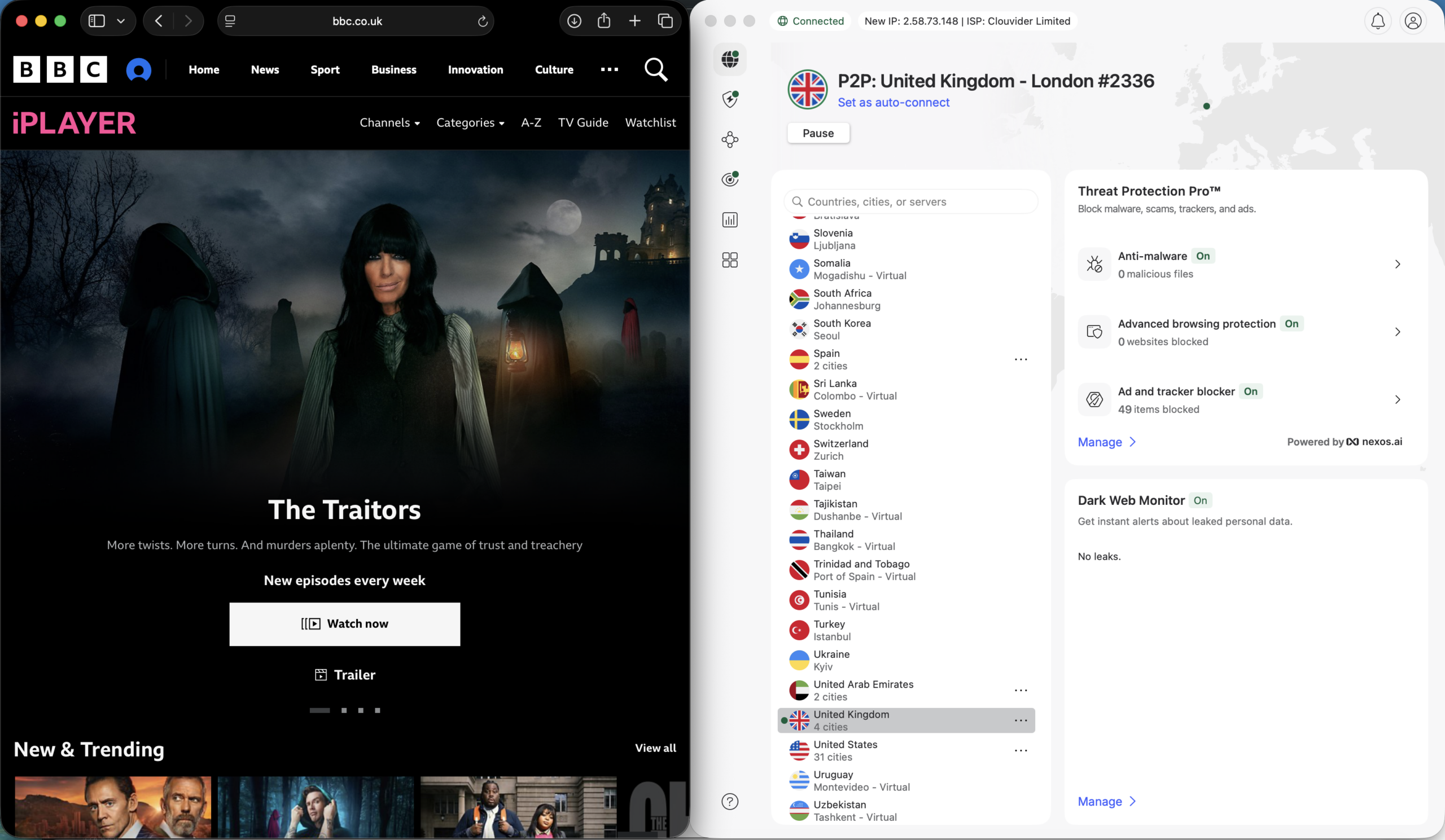
Task: Select Ukraine Kyiv server
Action: coord(906,661)
